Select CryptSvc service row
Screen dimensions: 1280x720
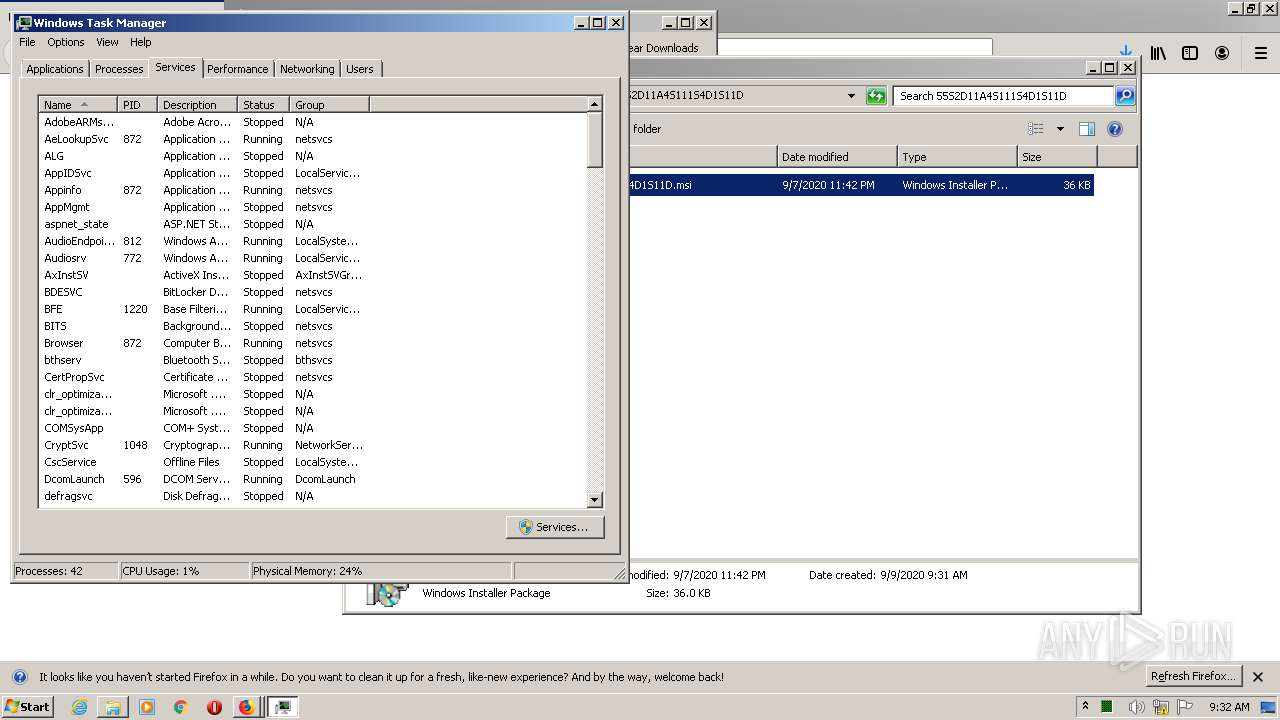(x=313, y=445)
